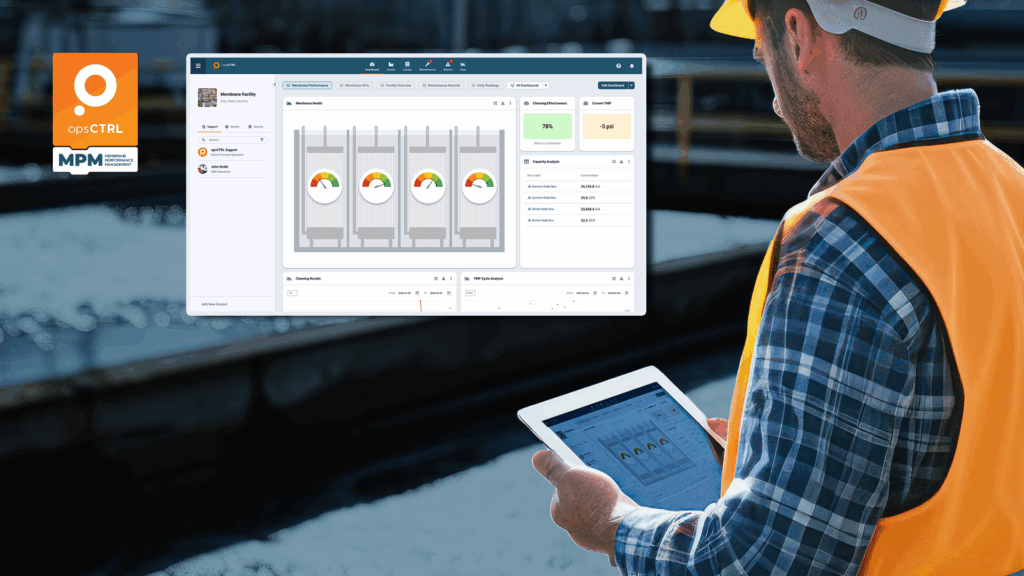Download the Membrane Health widget
This screenshot has height=576, width=1024.
point(503,103)
